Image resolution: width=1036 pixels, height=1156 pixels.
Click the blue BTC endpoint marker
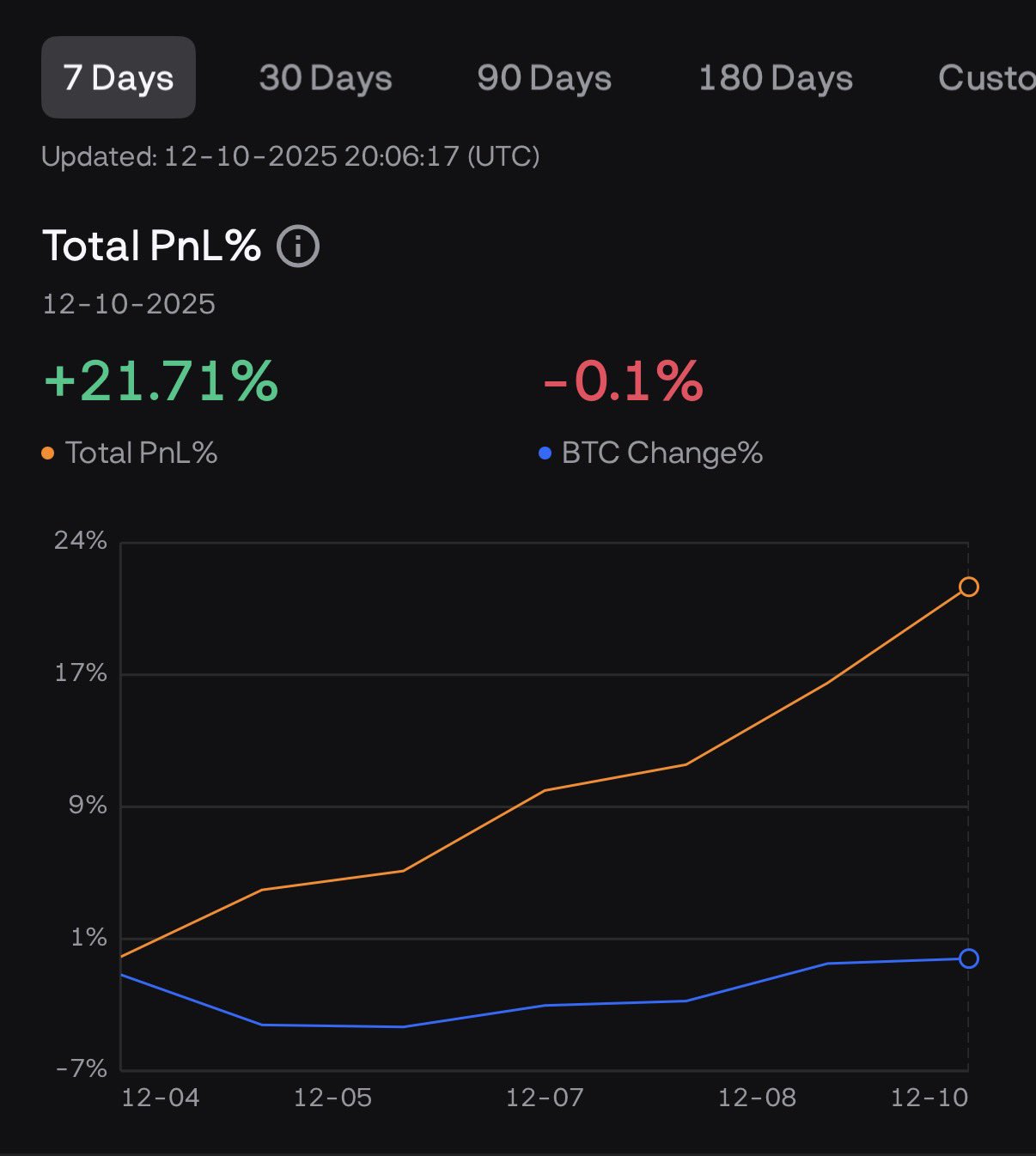coord(968,958)
